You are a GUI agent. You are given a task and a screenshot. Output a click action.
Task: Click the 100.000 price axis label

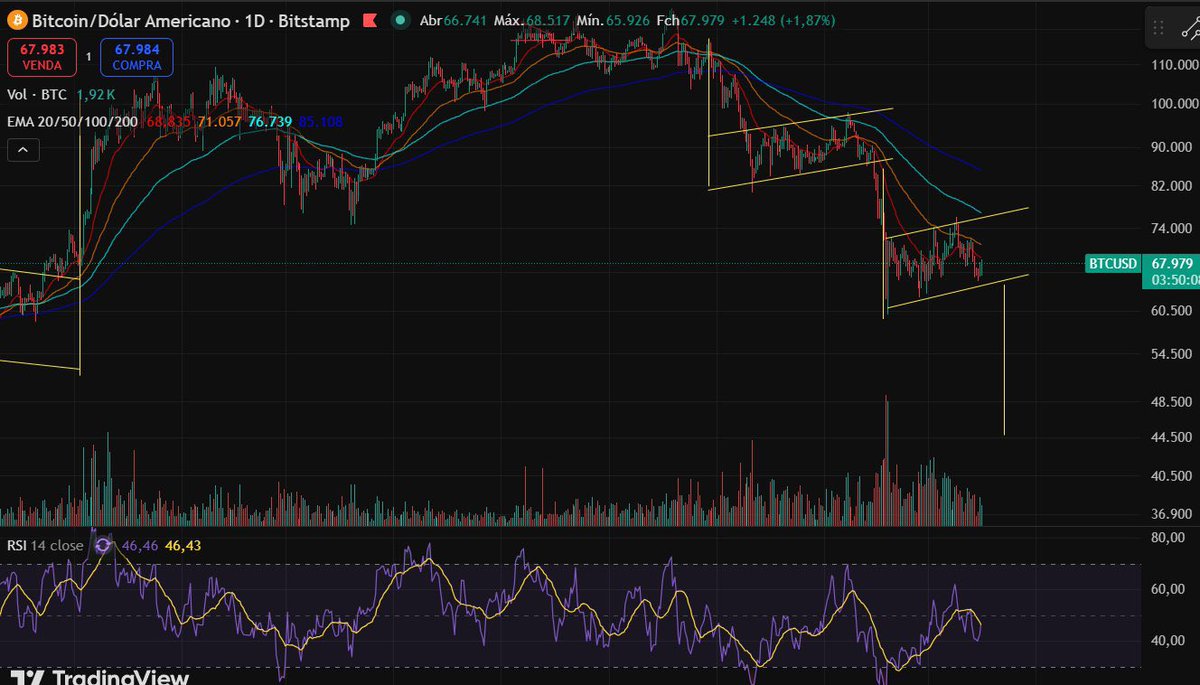coord(1176,104)
